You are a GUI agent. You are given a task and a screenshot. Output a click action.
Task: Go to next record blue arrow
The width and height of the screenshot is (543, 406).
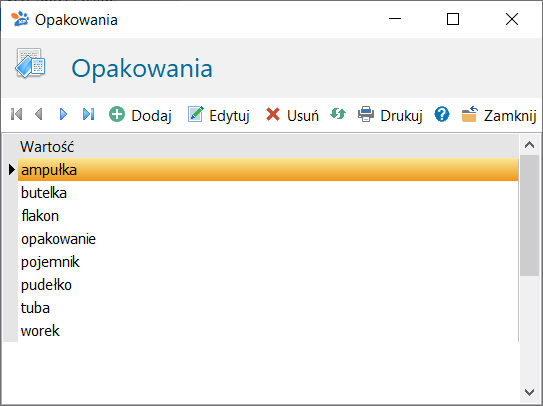click(x=63, y=114)
